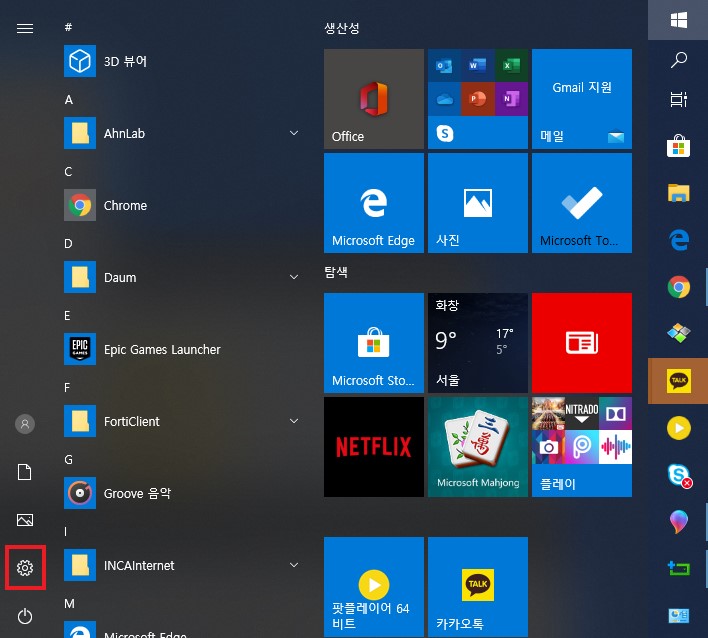Open OneNote in the Office apps tile

(x=511, y=99)
